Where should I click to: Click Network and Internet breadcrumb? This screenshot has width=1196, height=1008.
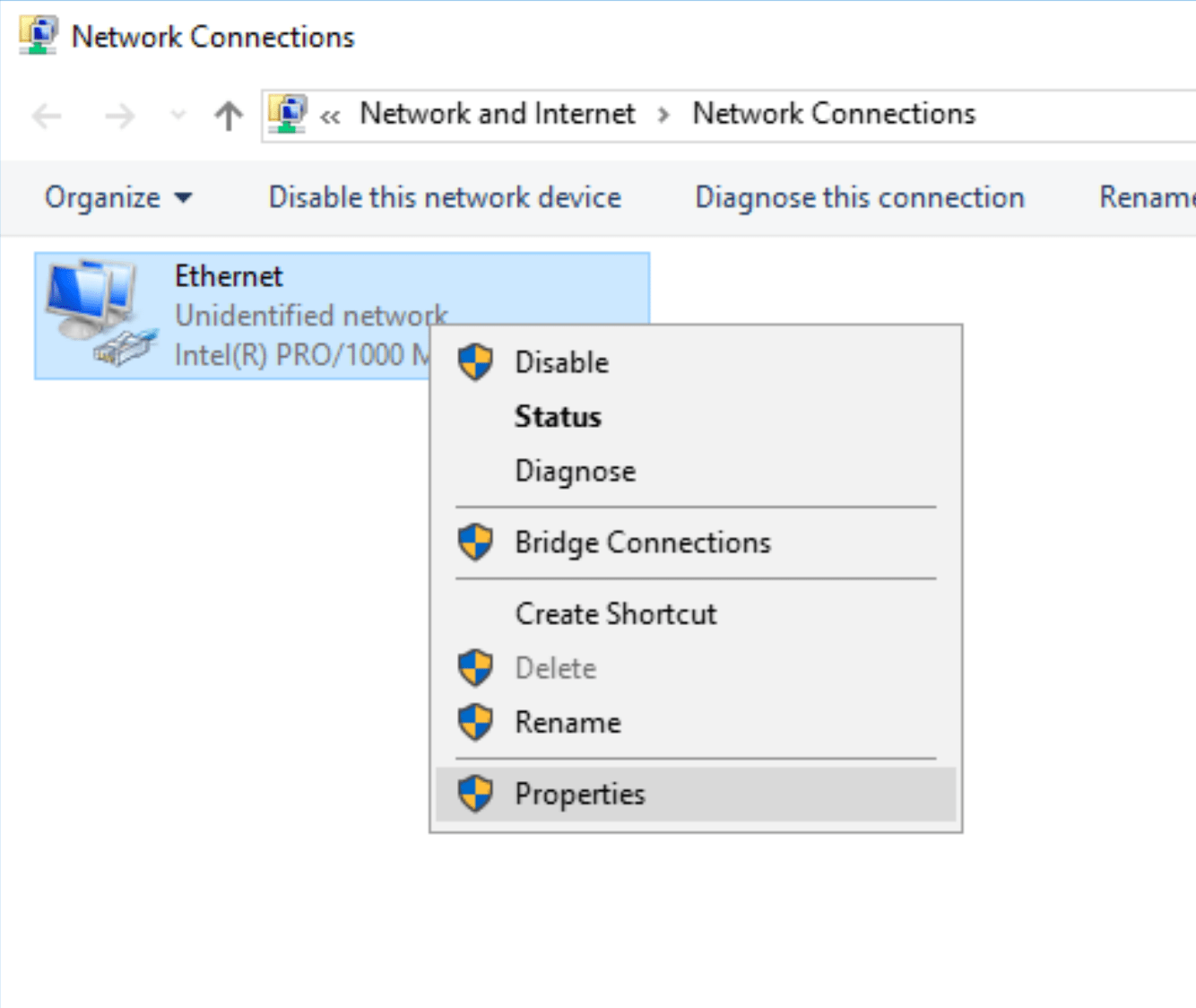tap(498, 114)
